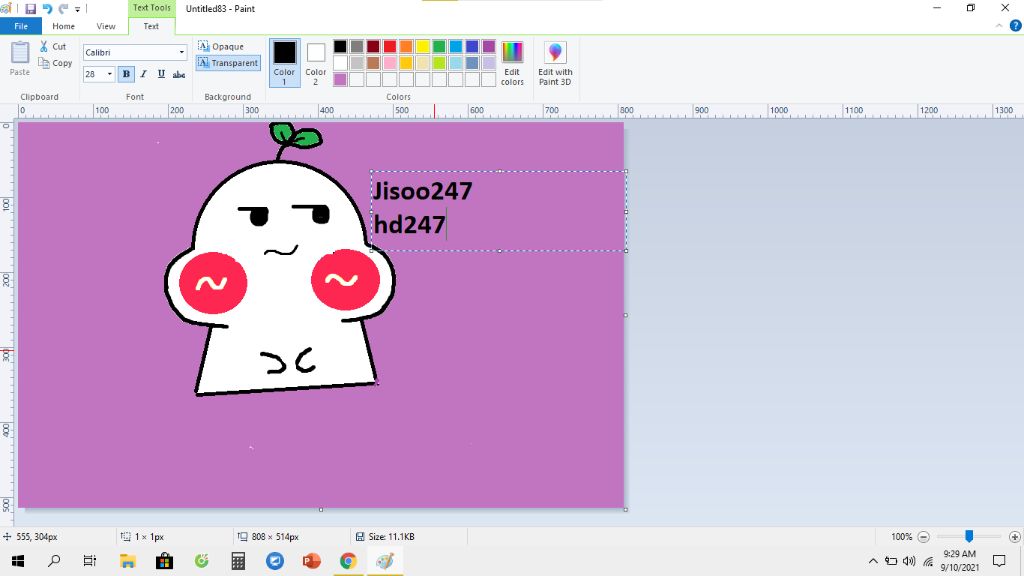Viewport: 1024px width, 576px height.
Task: Pick the dark red color swatch
Action: (x=373, y=46)
